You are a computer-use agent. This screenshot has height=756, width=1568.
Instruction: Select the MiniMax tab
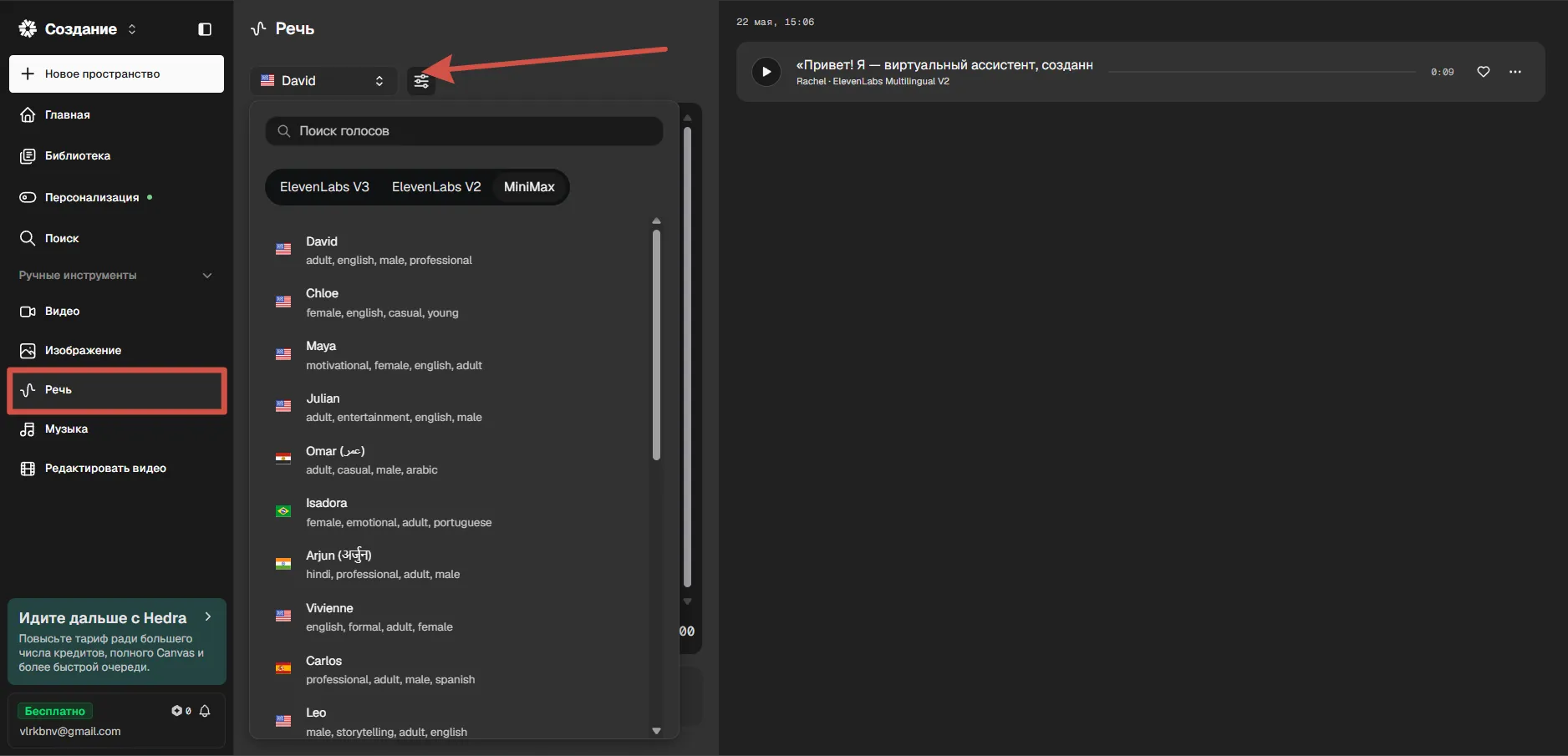[529, 187]
